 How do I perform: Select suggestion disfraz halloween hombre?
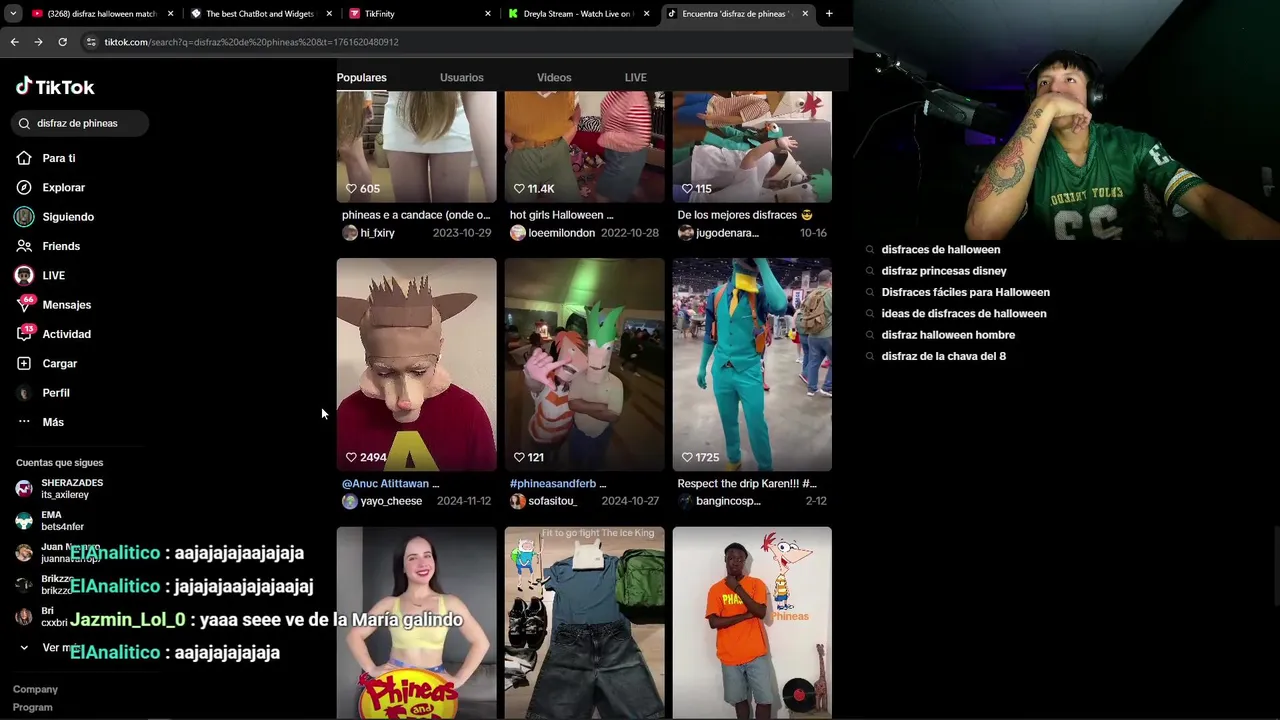click(x=948, y=335)
